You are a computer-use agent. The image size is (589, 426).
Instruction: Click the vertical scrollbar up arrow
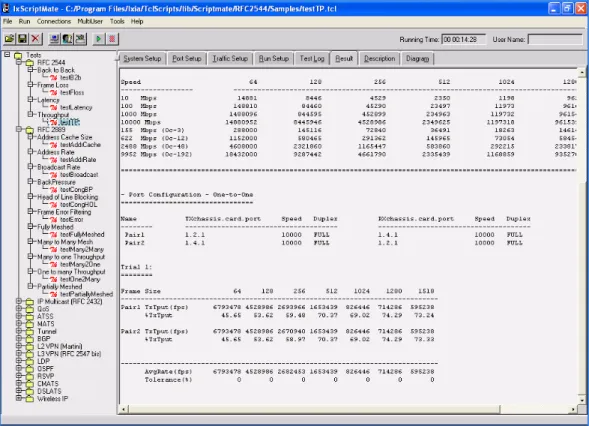point(582,72)
